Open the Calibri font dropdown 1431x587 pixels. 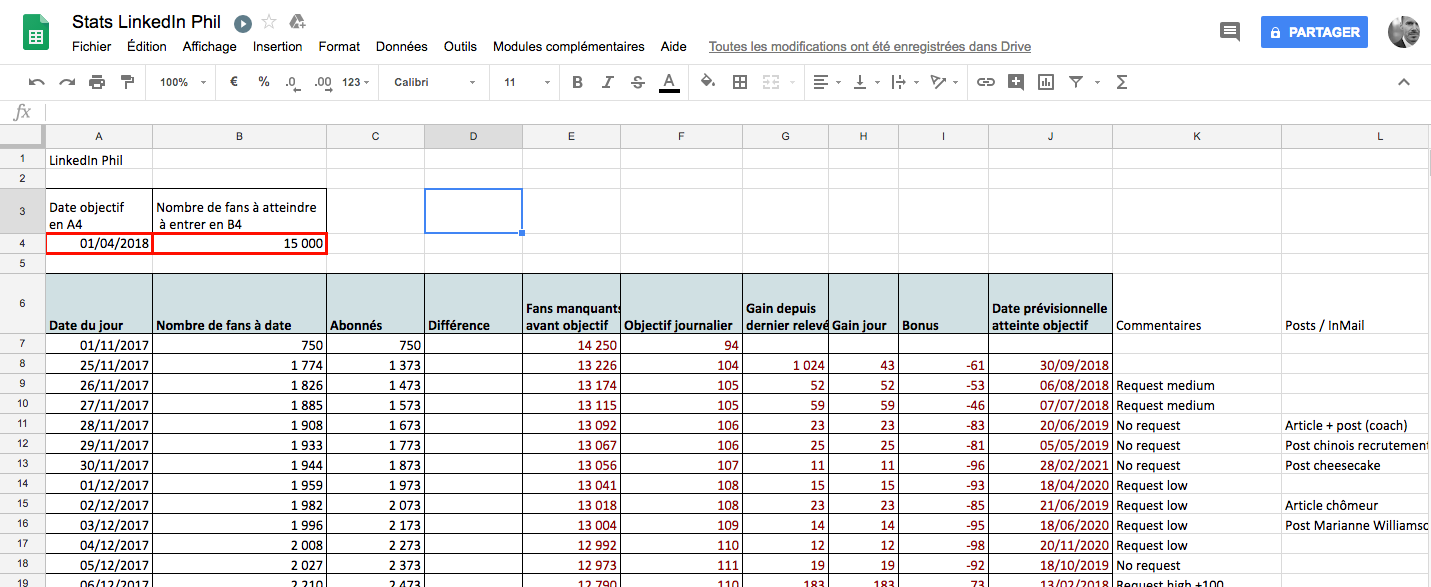pyautogui.click(x=434, y=82)
